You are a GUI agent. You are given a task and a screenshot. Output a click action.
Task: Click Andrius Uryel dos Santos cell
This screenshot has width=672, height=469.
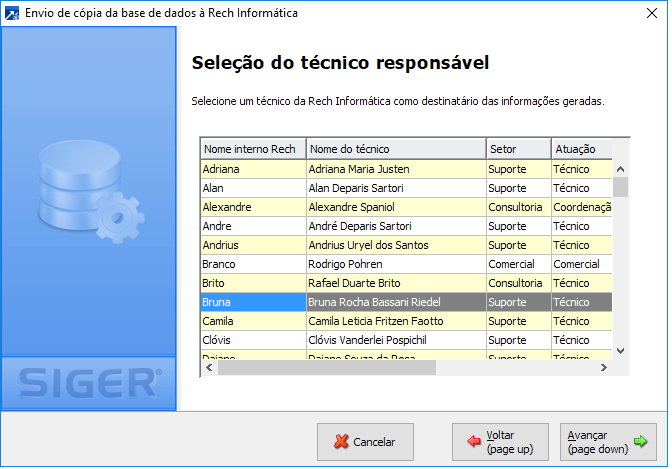[396, 245]
